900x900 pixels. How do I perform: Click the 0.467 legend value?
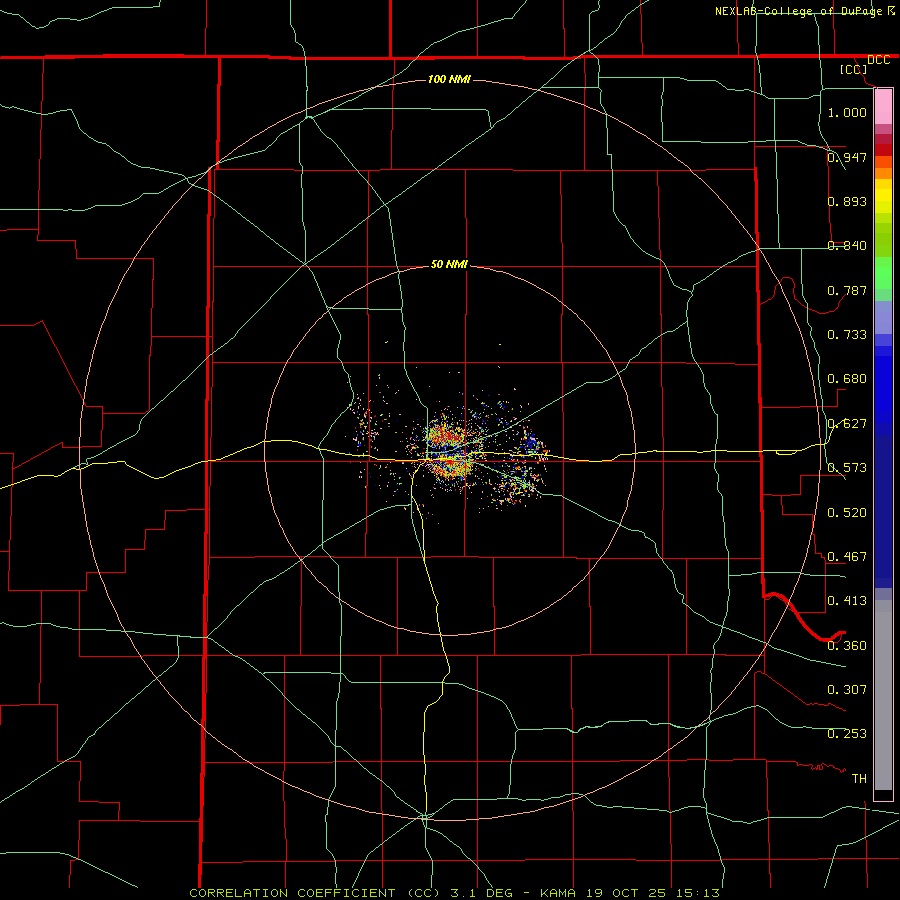point(847,557)
